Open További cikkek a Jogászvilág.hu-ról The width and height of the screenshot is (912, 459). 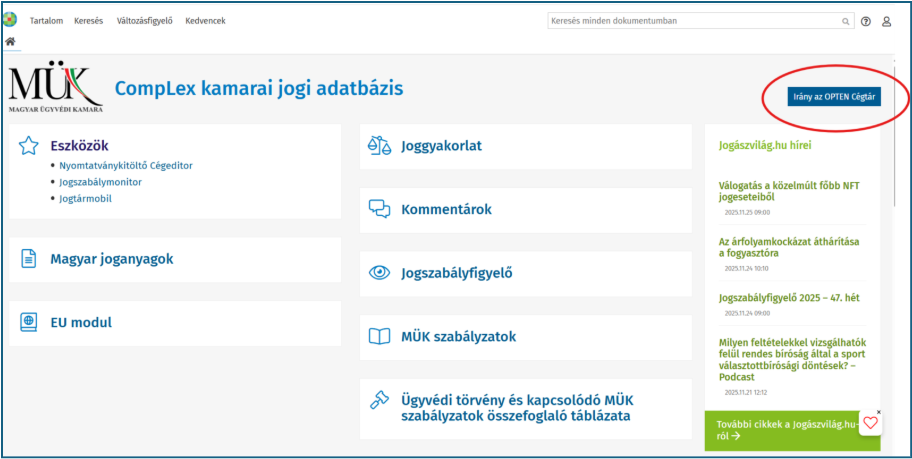pyautogui.click(x=786, y=430)
